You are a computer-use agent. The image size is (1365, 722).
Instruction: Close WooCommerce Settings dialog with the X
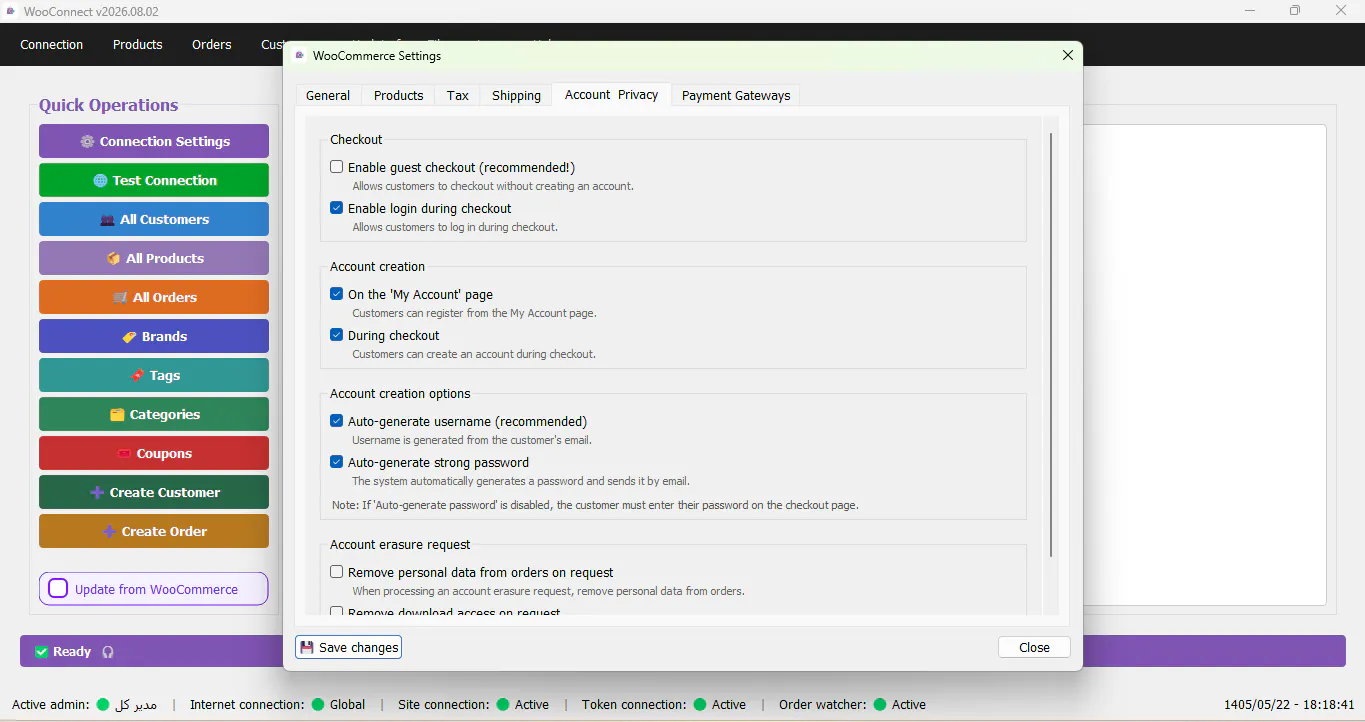click(x=1068, y=56)
